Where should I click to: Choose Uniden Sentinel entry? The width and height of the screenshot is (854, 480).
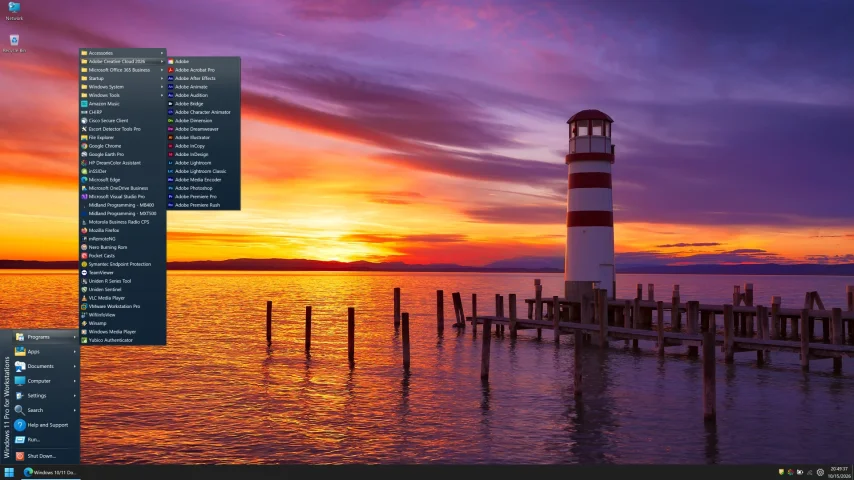point(123,289)
